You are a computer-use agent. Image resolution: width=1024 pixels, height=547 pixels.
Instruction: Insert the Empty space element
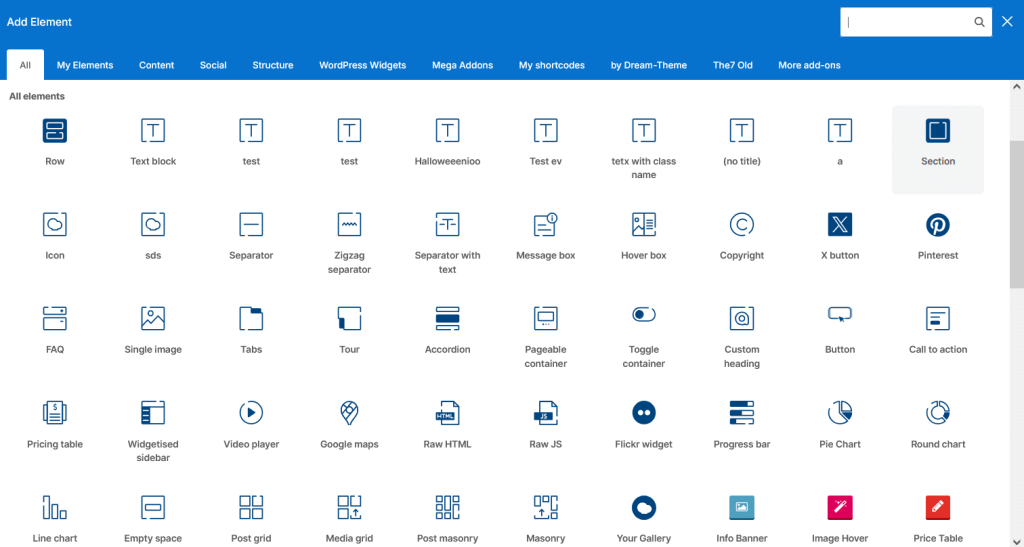(153, 519)
